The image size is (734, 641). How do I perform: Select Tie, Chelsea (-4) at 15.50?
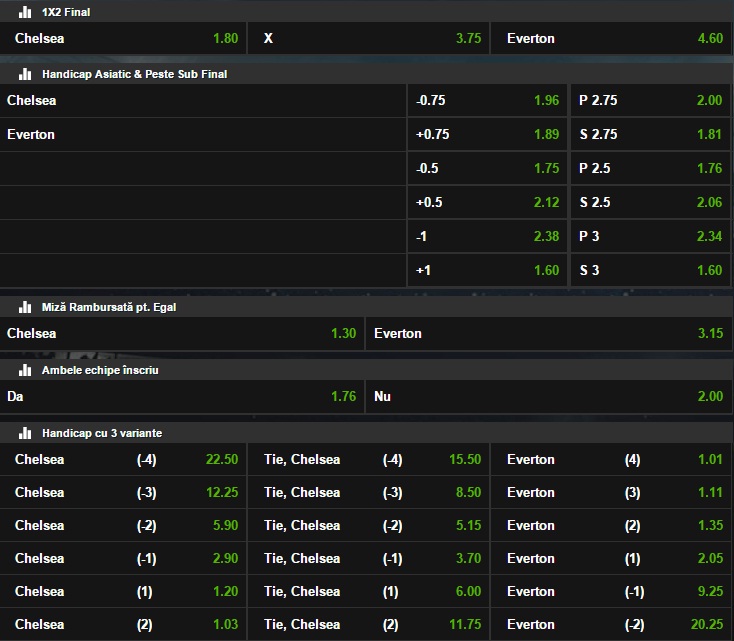click(368, 459)
